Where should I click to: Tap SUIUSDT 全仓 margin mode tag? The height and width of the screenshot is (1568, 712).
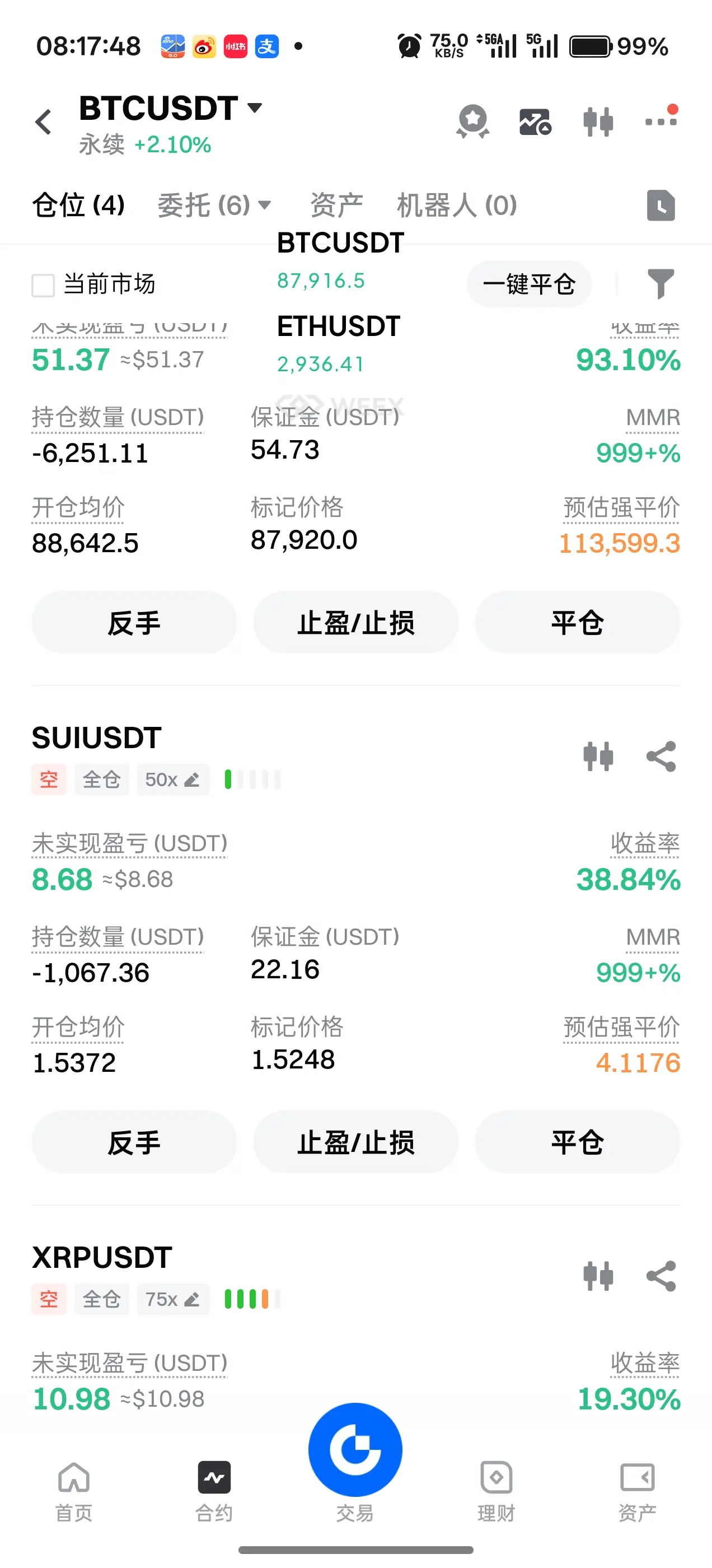[x=102, y=780]
